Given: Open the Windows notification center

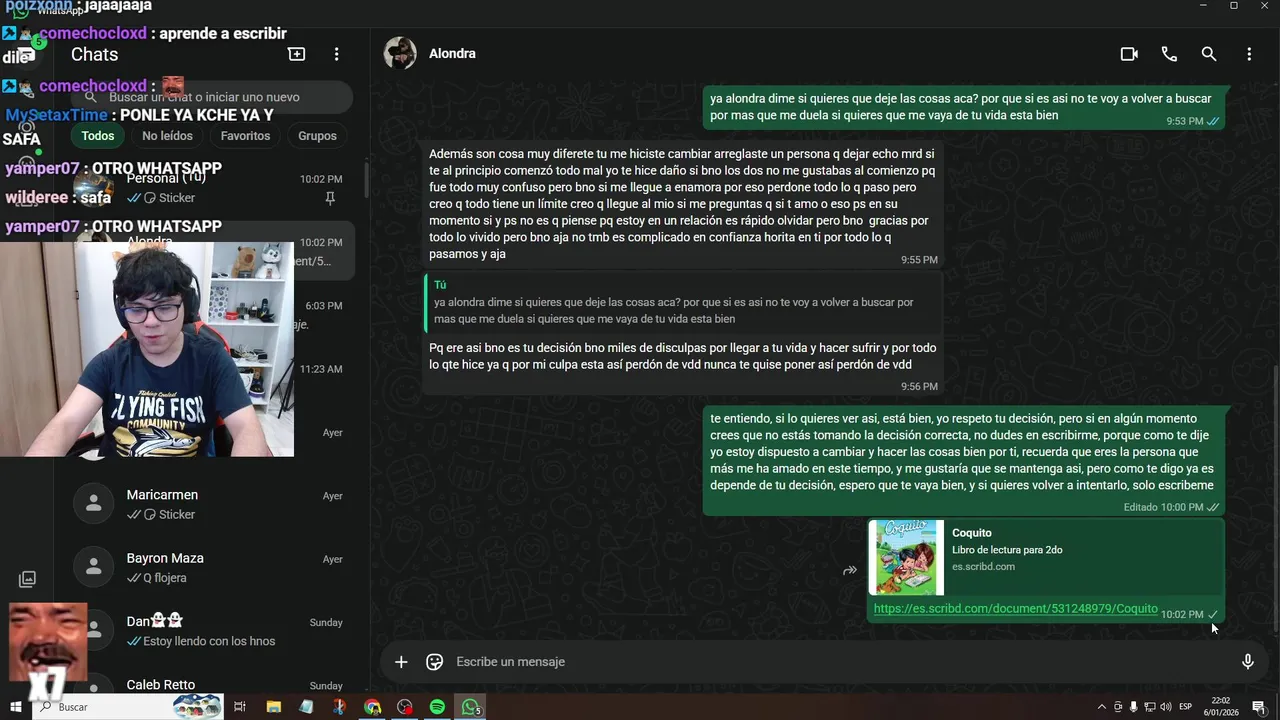Looking at the screenshot, I should (1259, 707).
